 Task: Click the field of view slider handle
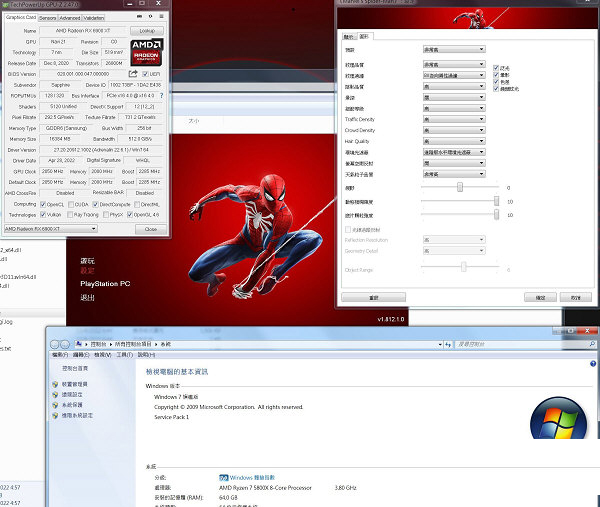point(460,187)
